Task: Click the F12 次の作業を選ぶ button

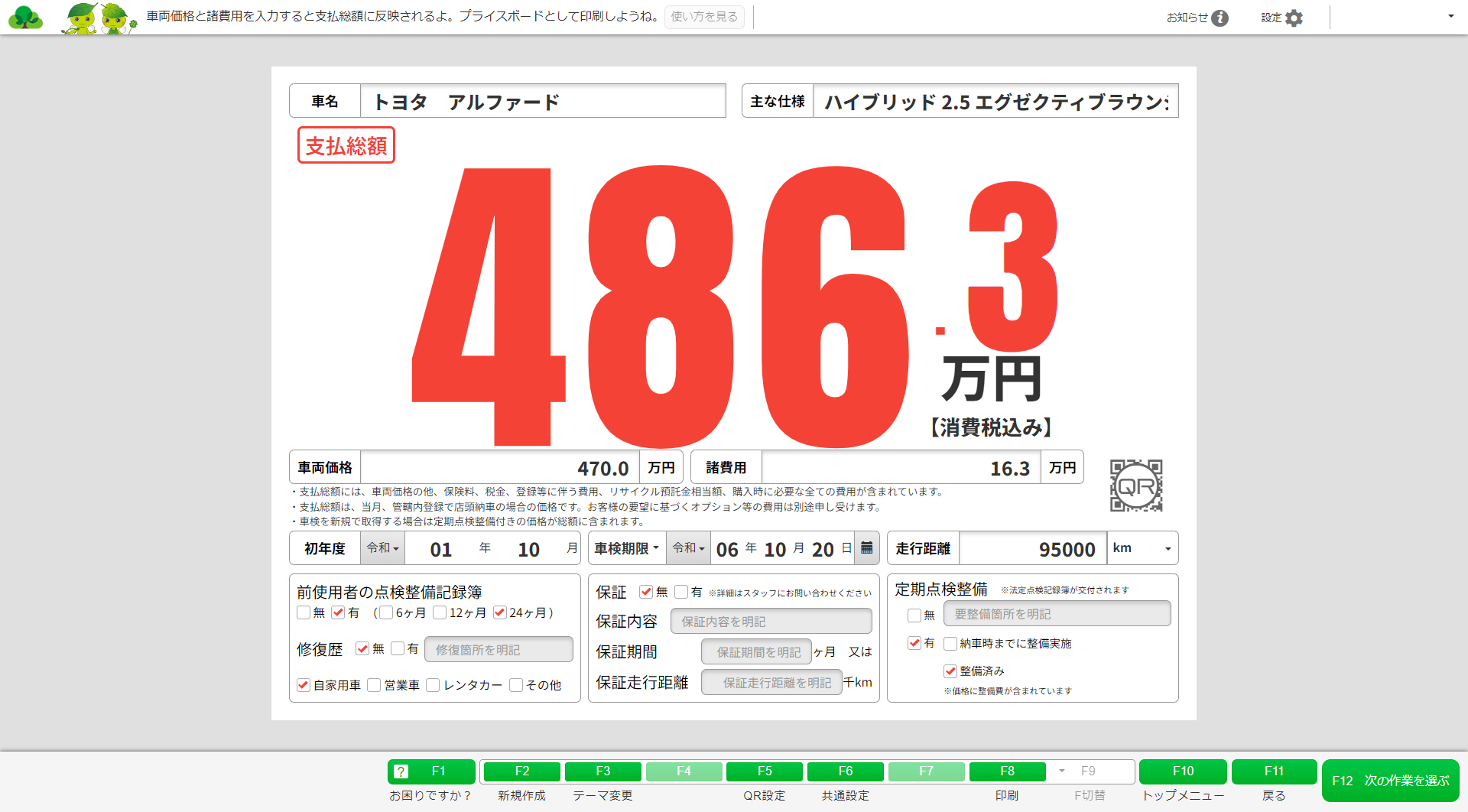Action: 1392,781
